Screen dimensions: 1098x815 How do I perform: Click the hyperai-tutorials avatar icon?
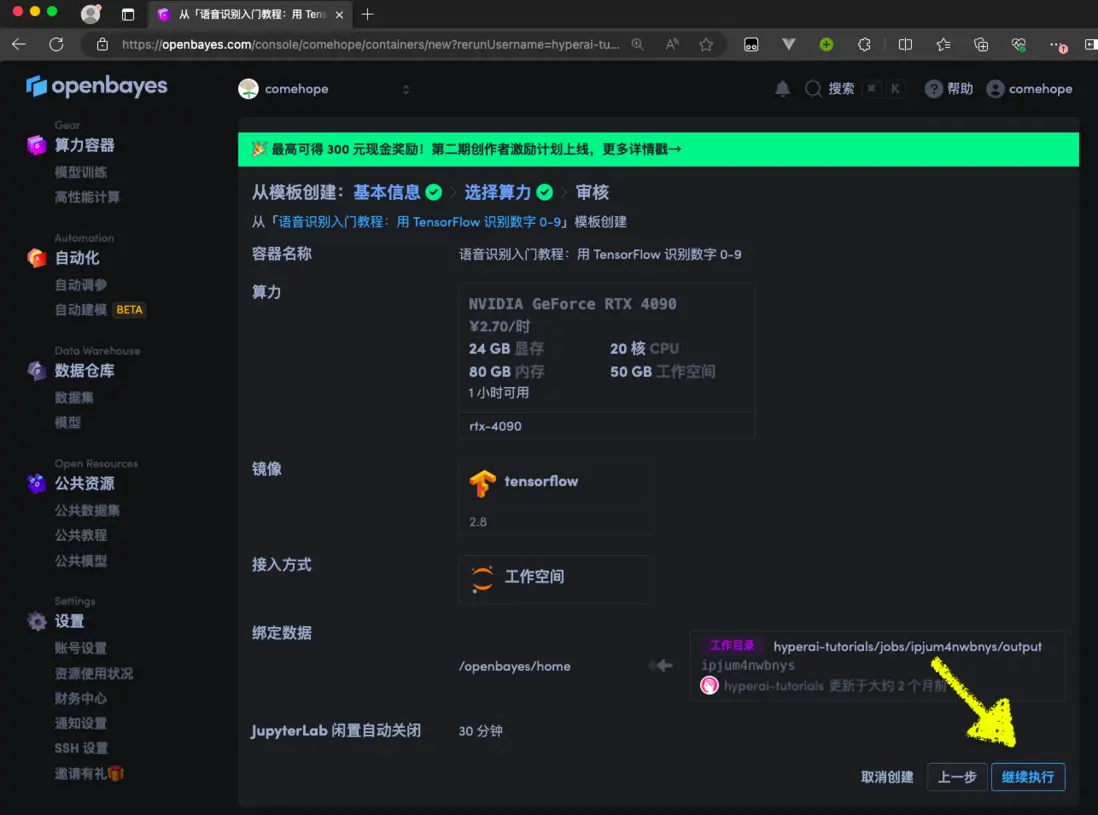[709, 685]
